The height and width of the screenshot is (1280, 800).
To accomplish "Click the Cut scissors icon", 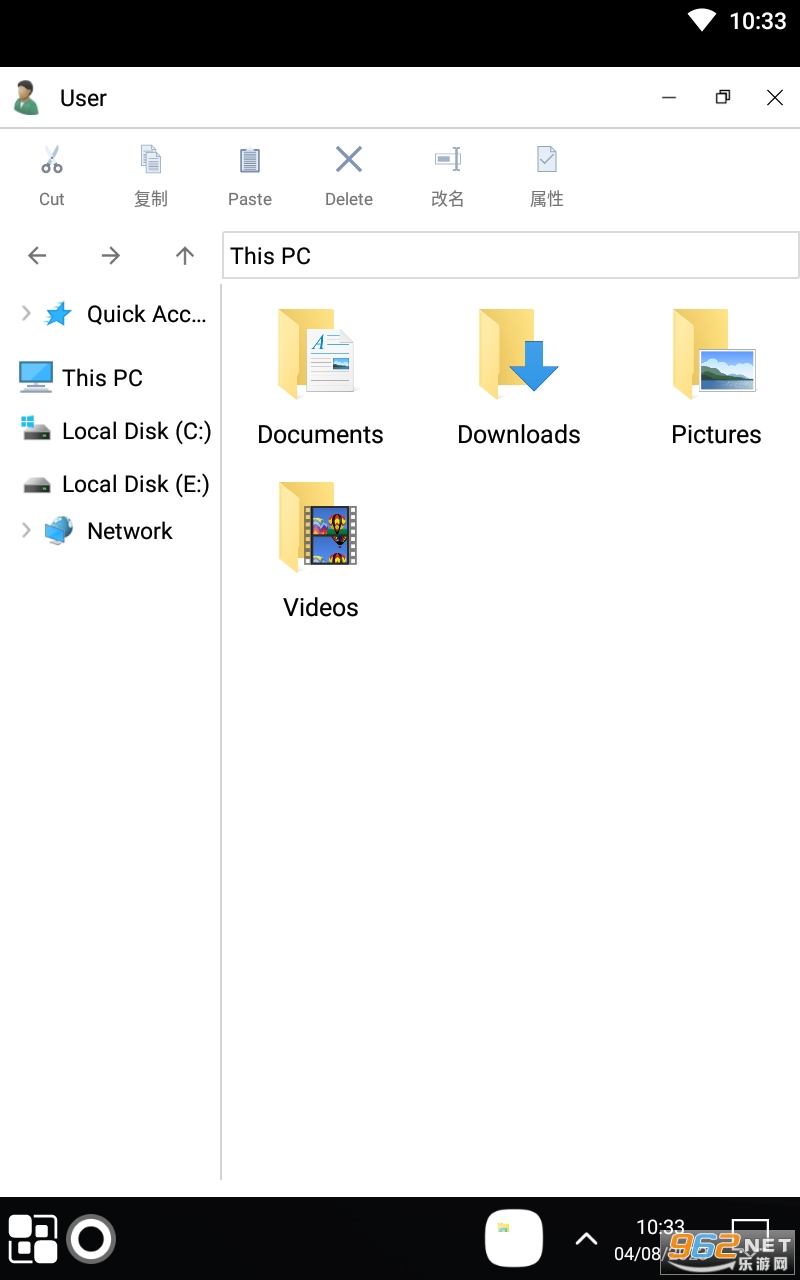I will (52, 160).
